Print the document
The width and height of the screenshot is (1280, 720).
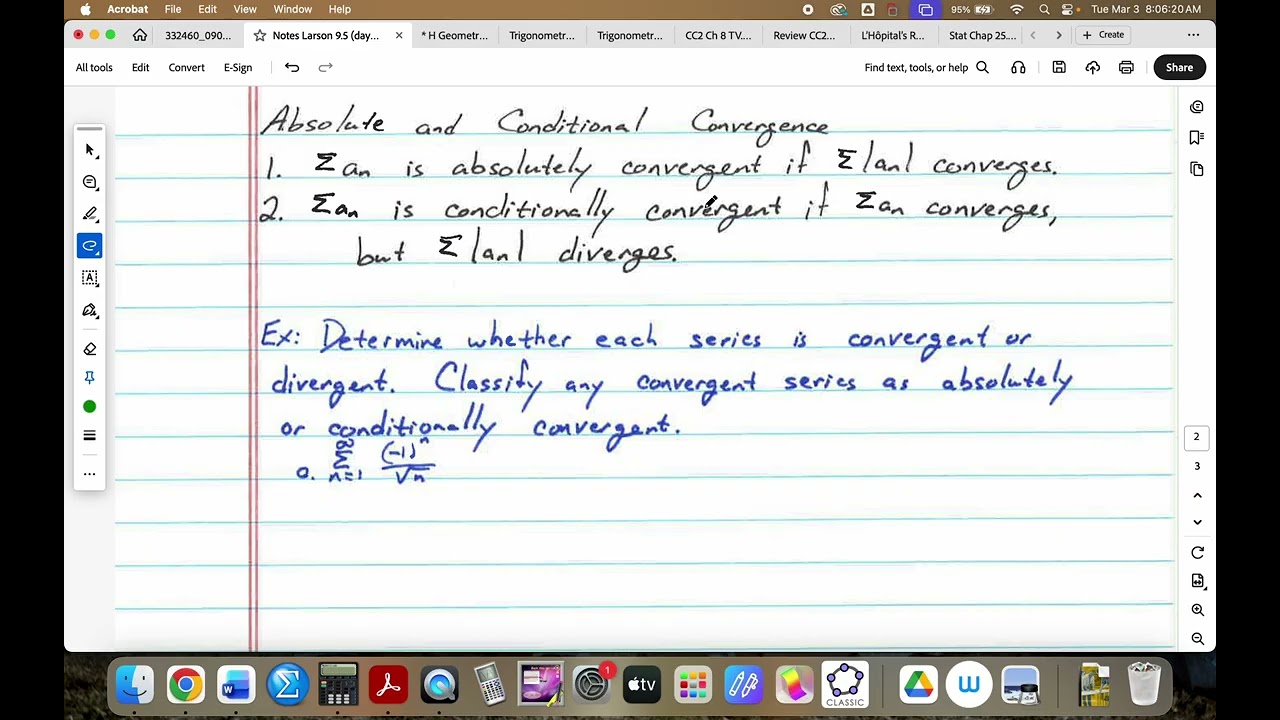click(x=1126, y=67)
